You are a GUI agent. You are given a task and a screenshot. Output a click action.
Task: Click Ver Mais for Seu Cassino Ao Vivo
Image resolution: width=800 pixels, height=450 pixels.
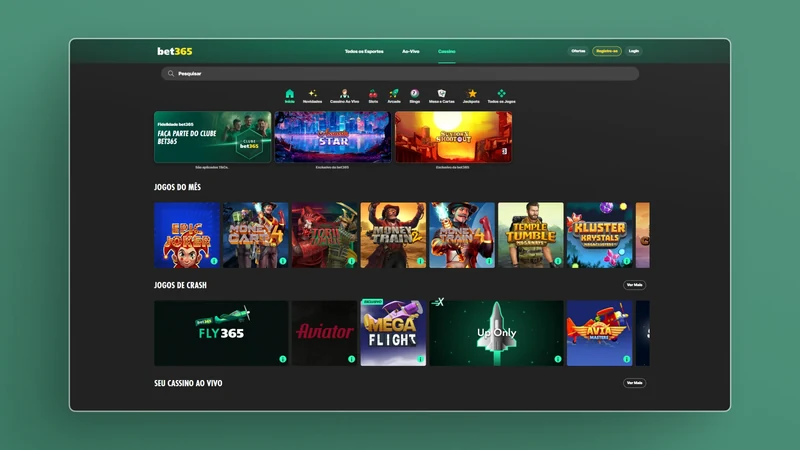634,383
